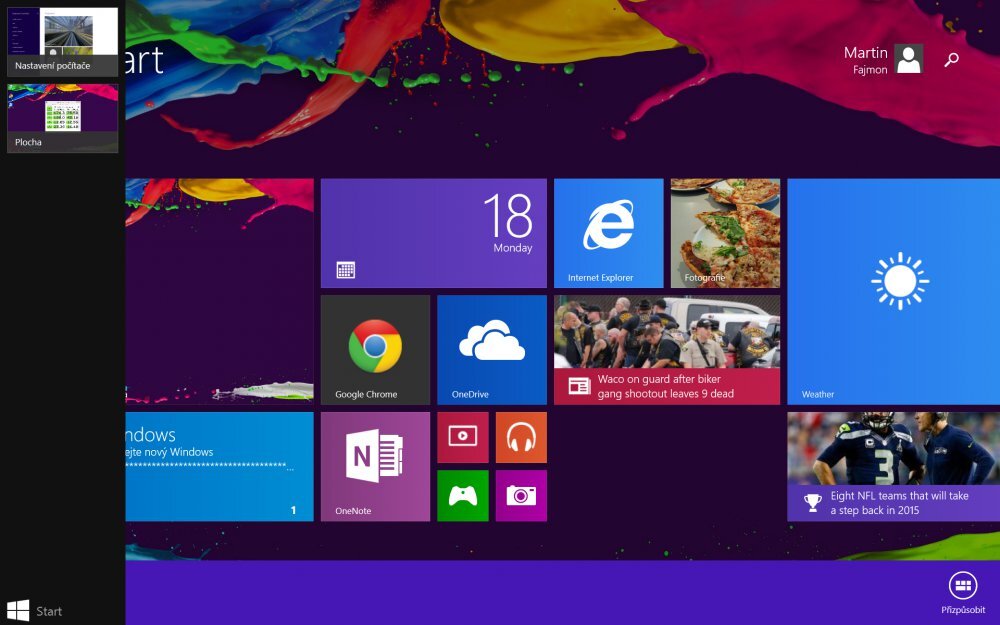
Task: Open the Calendar tile showing 18 Monday
Action: (434, 233)
